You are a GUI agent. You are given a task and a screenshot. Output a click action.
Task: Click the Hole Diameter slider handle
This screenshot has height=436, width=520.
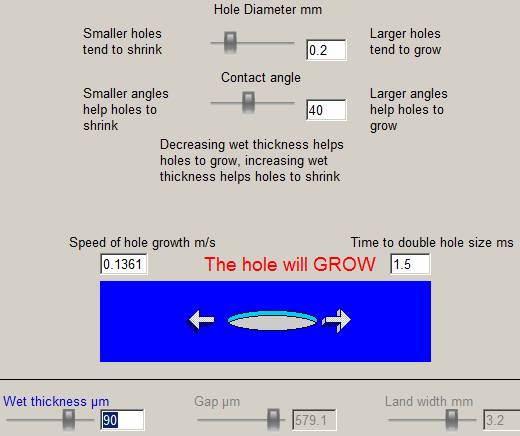pyautogui.click(x=230, y=43)
